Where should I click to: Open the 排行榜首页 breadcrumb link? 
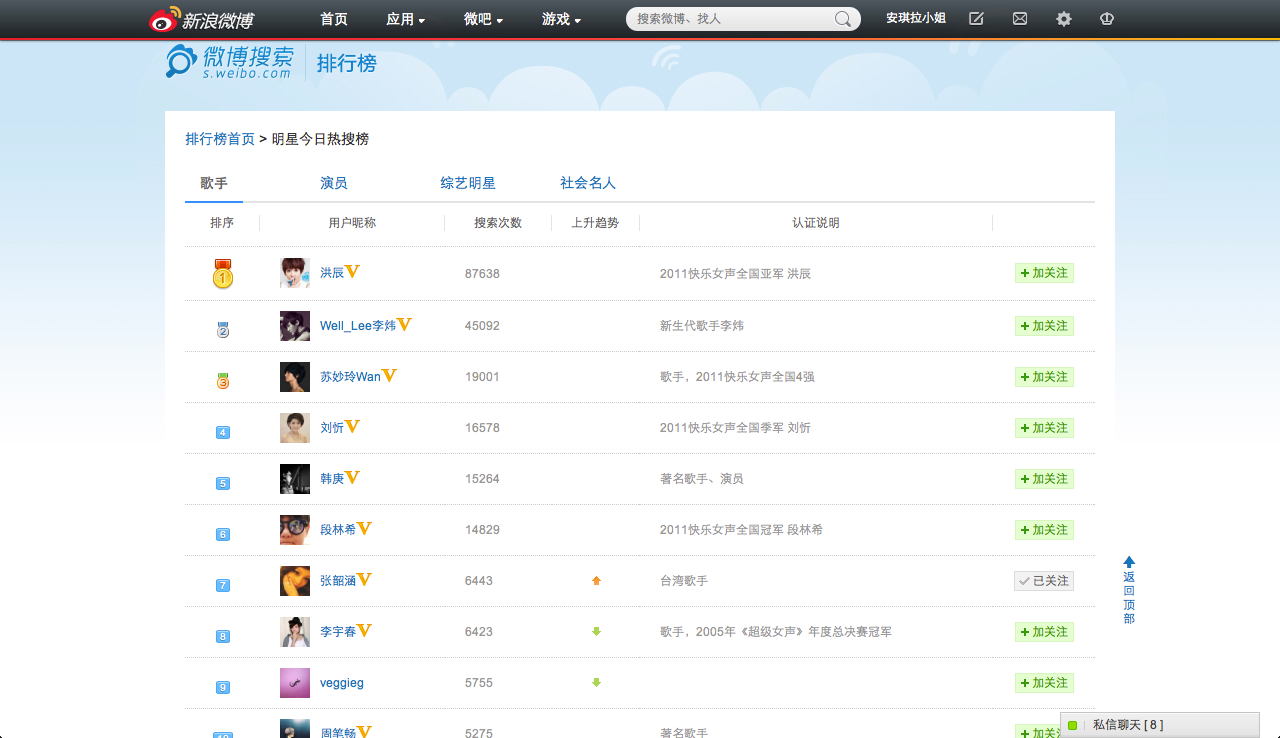(220, 139)
